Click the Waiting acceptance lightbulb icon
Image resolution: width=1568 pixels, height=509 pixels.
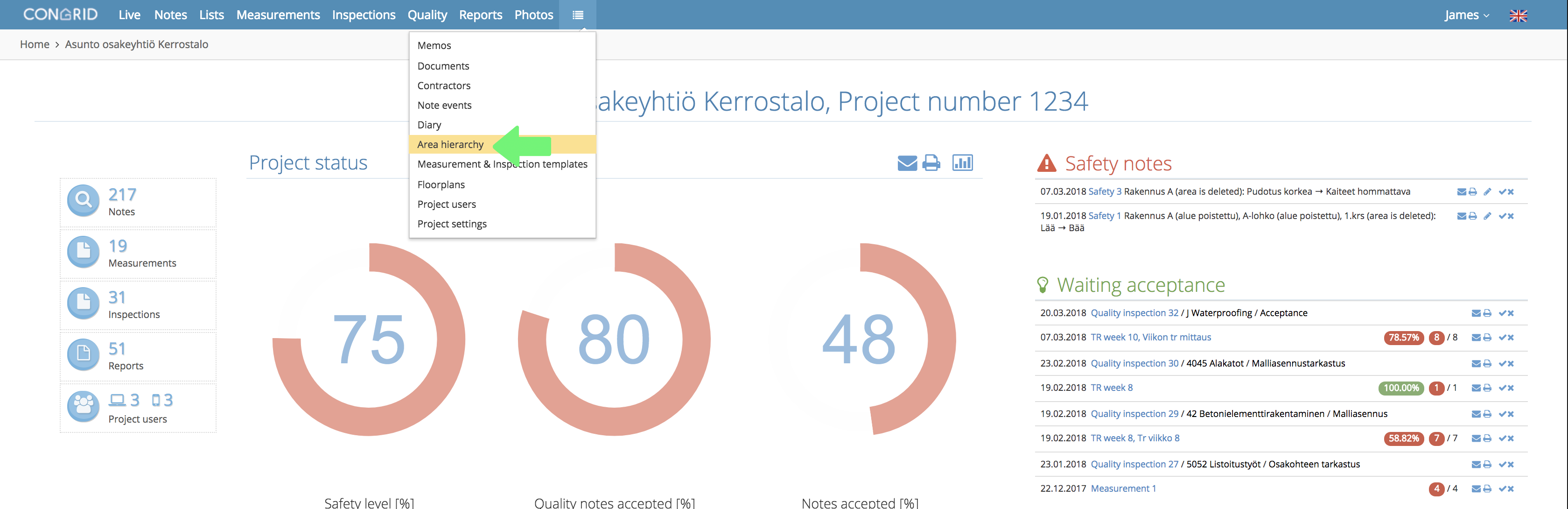click(x=1043, y=285)
